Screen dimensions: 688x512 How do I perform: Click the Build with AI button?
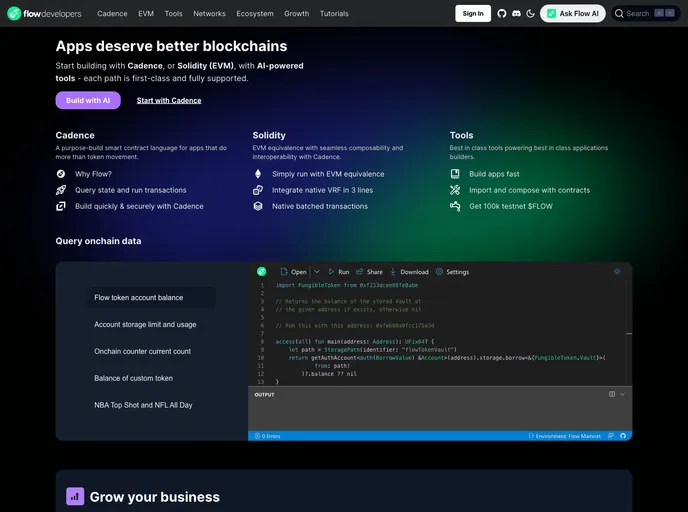pyautogui.click(x=88, y=100)
